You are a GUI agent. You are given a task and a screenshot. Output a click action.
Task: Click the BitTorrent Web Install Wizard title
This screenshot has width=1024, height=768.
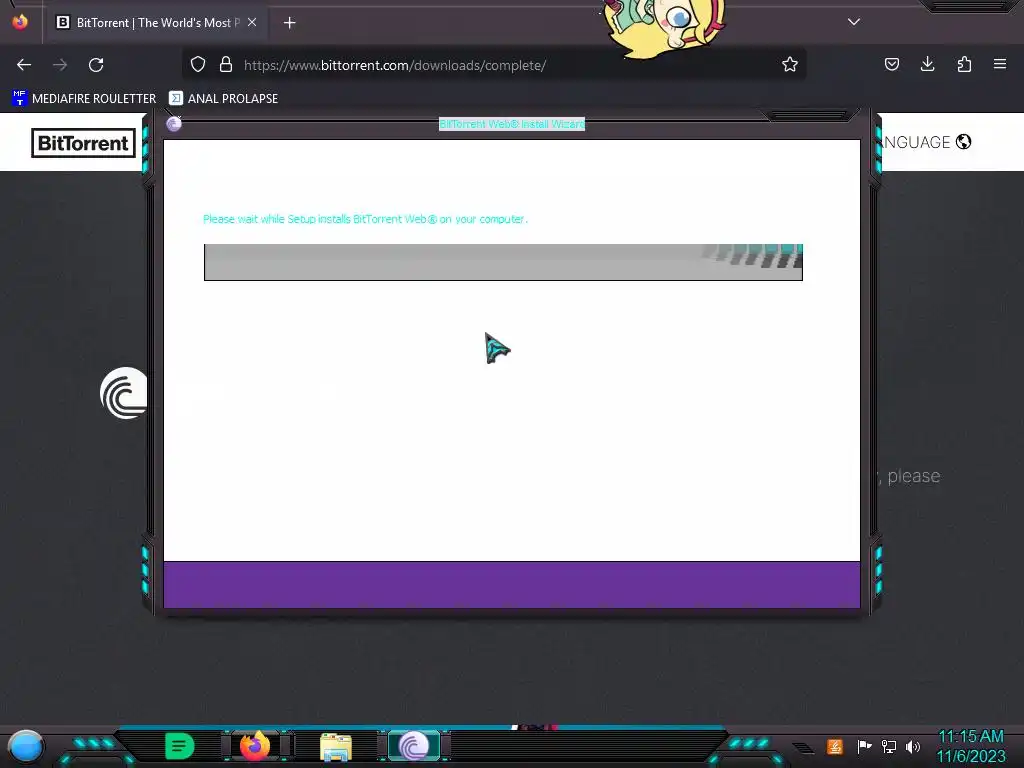[x=512, y=124]
